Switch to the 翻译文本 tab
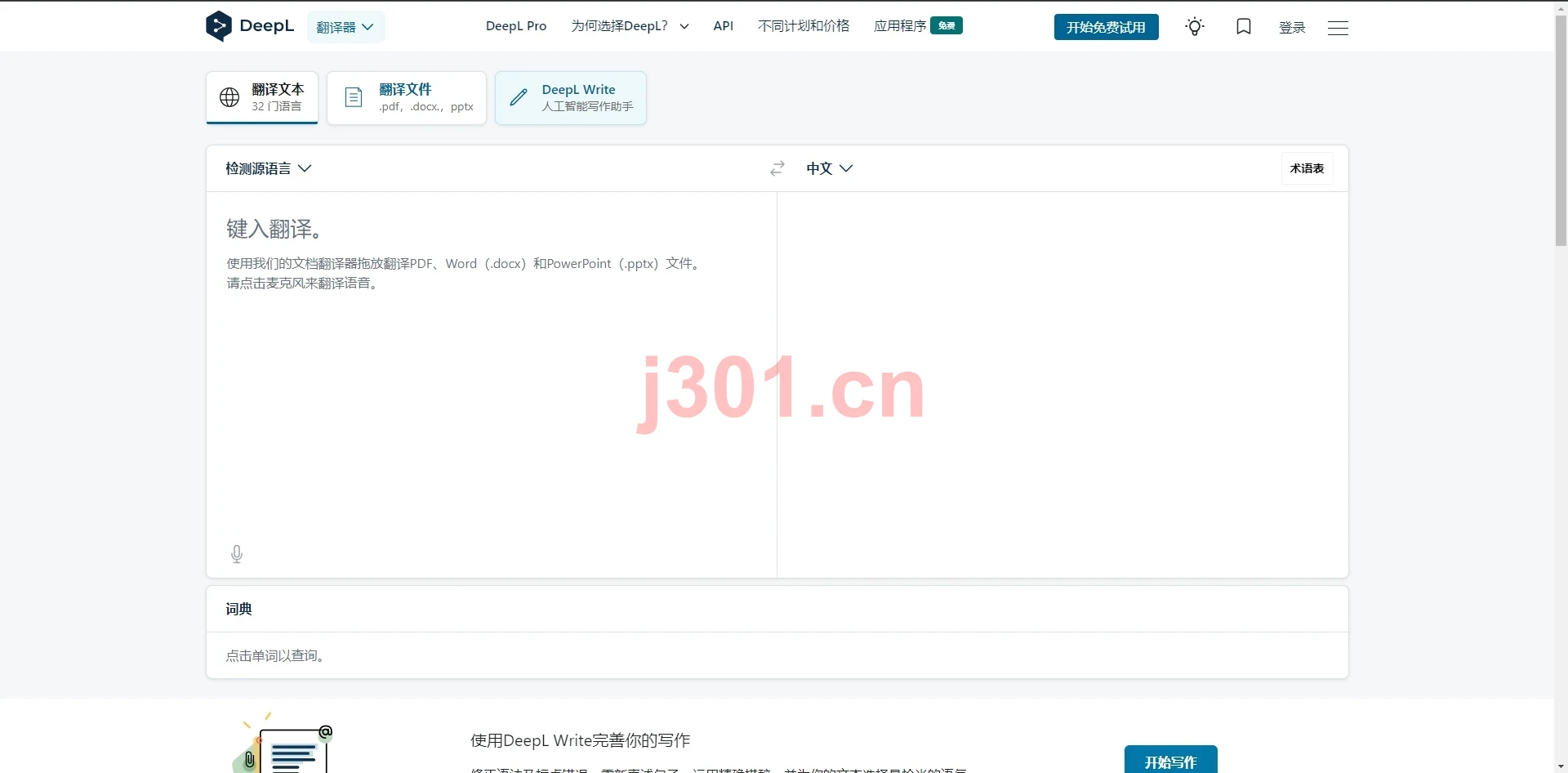 click(262, 97)
